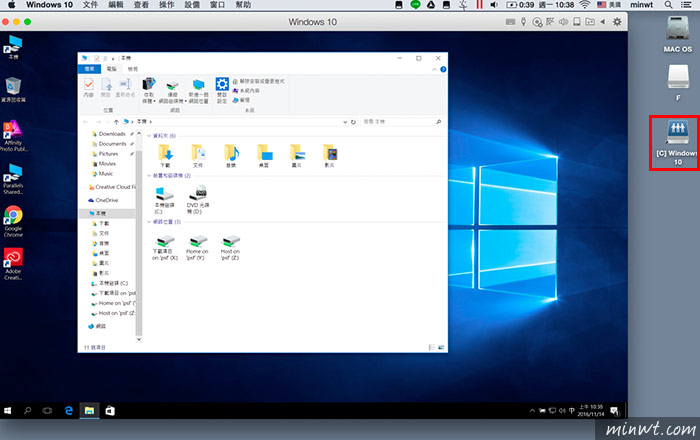The height and width of the screenshot is (440, 700).
Task: Expand the 存取媒體 dropdown arrow
Action: pyautogui.click(x=154, y=101)
